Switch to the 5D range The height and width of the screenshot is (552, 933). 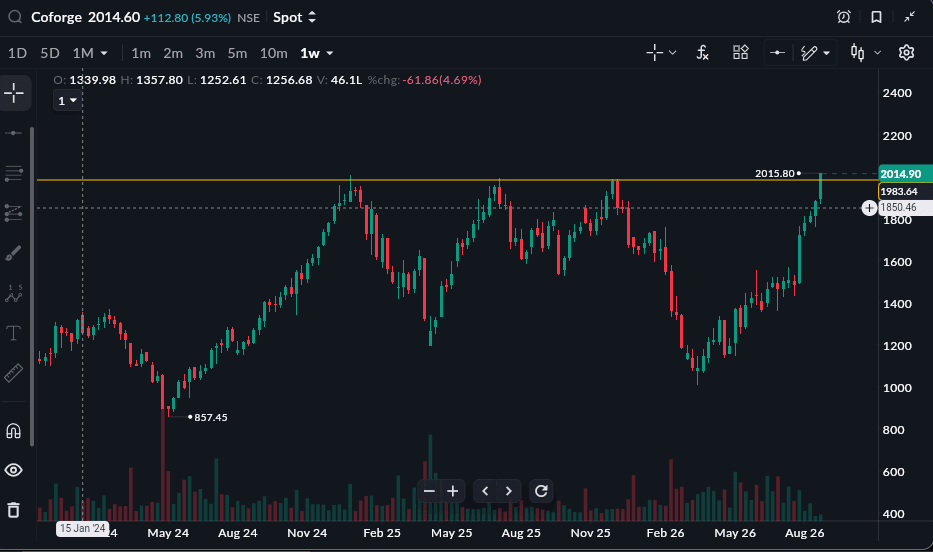pyautogui.click(x=50, y=54)
